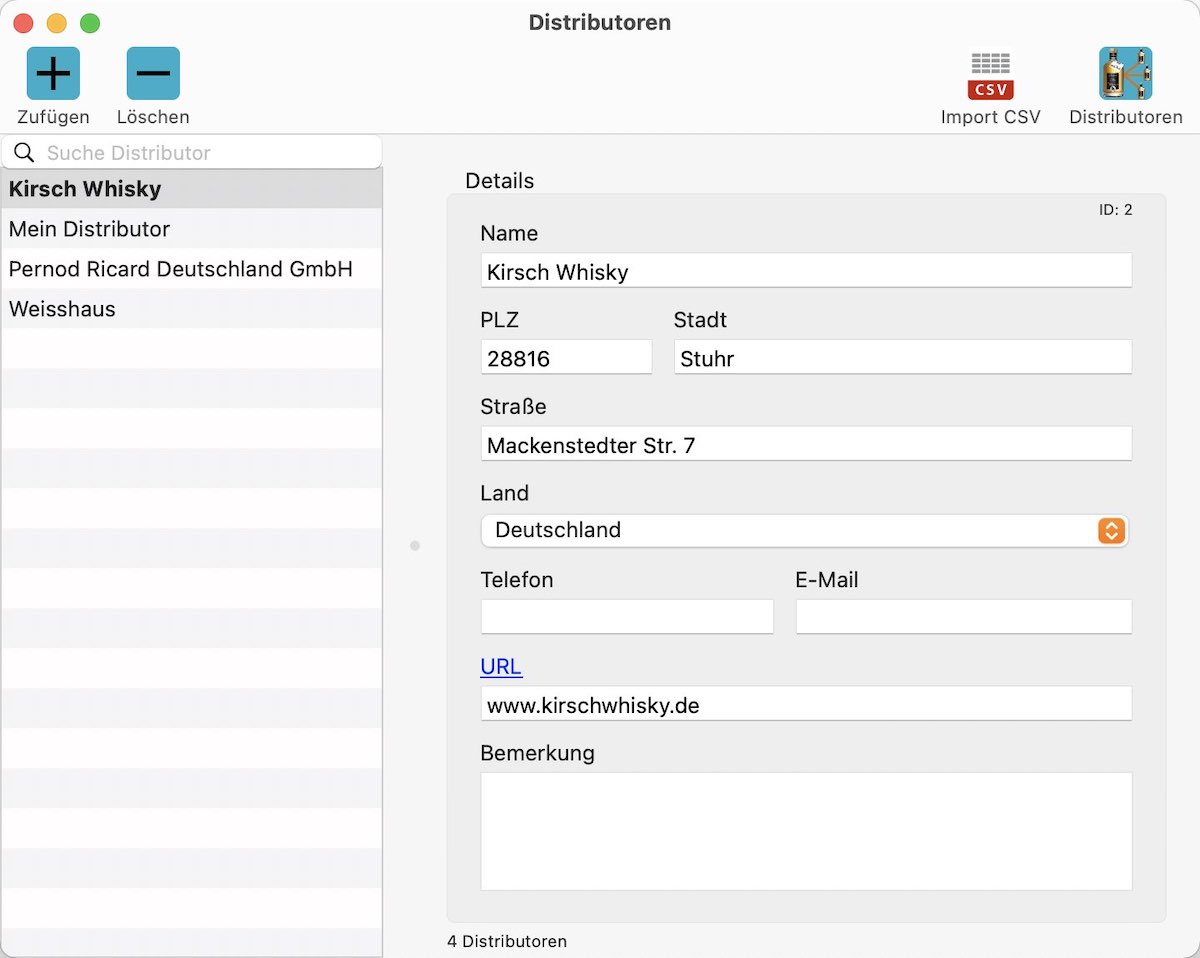Edit the URL field www.kirschwhisky.de

tap(806, 704)
